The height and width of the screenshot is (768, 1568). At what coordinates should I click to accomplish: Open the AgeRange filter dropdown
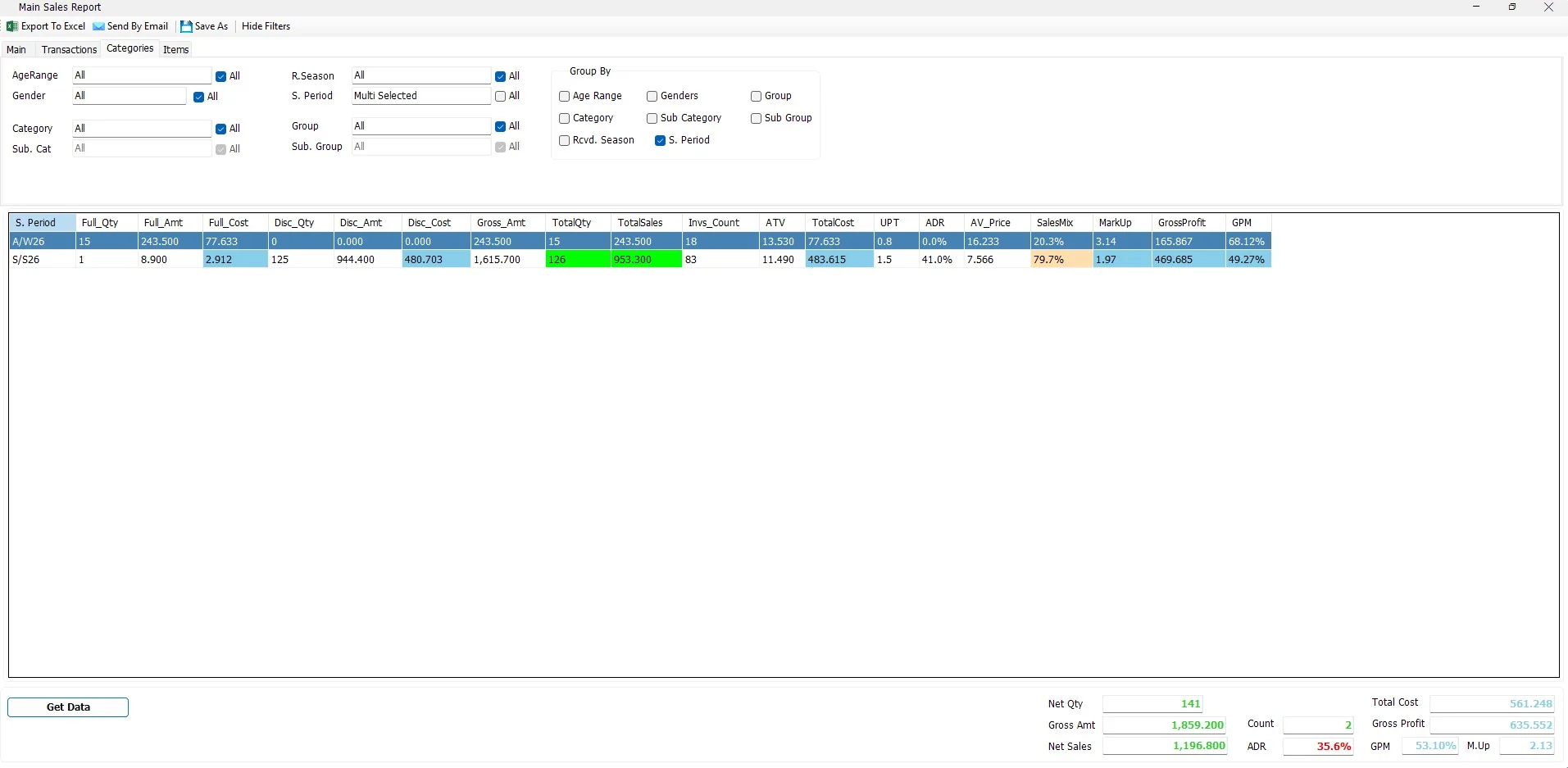142,75
